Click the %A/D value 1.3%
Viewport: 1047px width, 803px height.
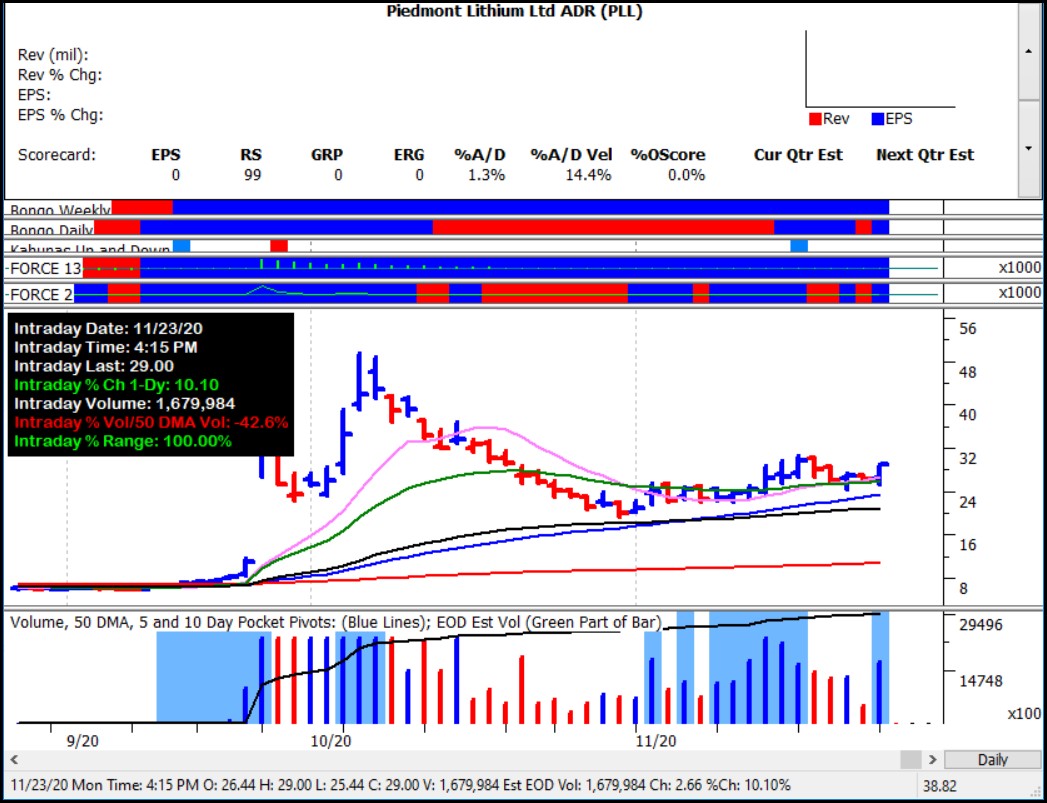(486, 175)
